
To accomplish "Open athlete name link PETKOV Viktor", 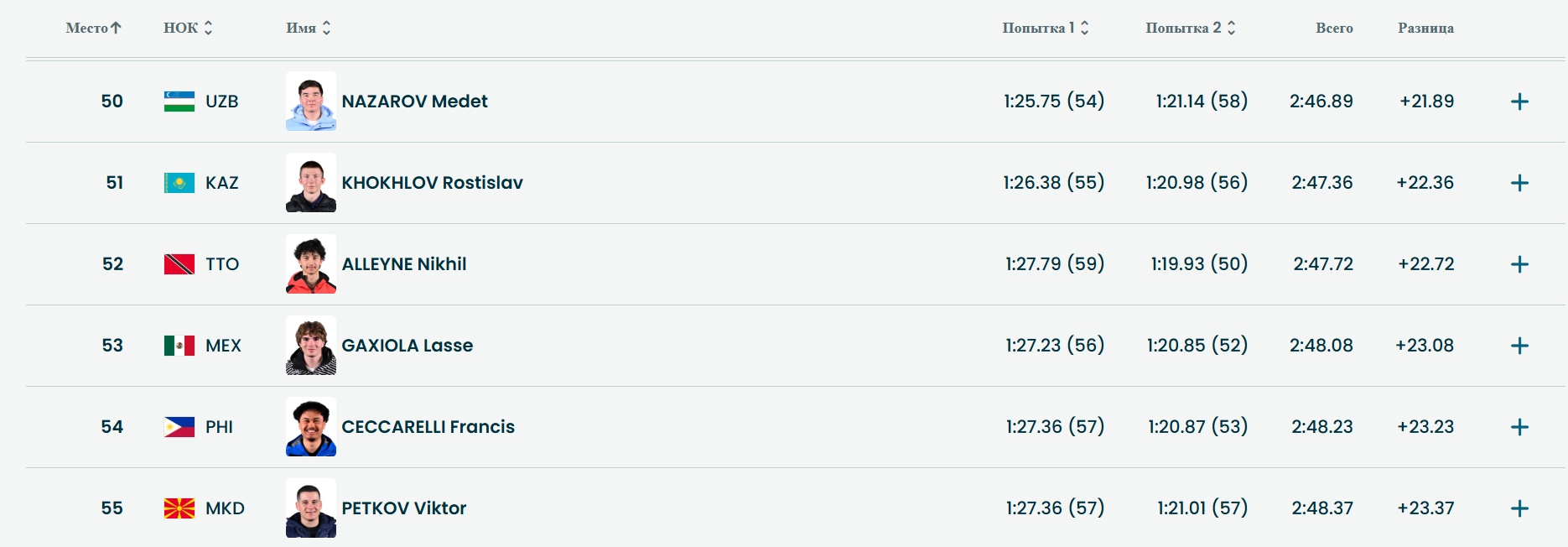I will pyautogui.click(x=403, y=508).
